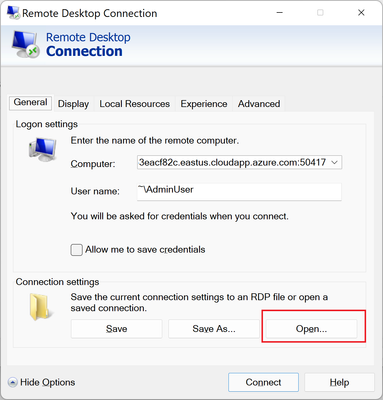Click the large Remote Desktop Connection banner icon
Screen dimensions: 383x400
(x=26, y=44)
